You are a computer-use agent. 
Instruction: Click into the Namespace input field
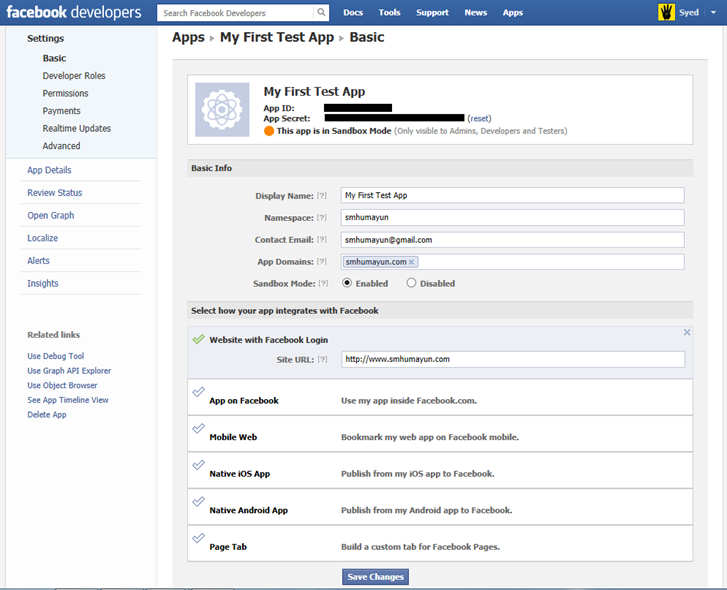pyautogui.click(x=512, y=217)
